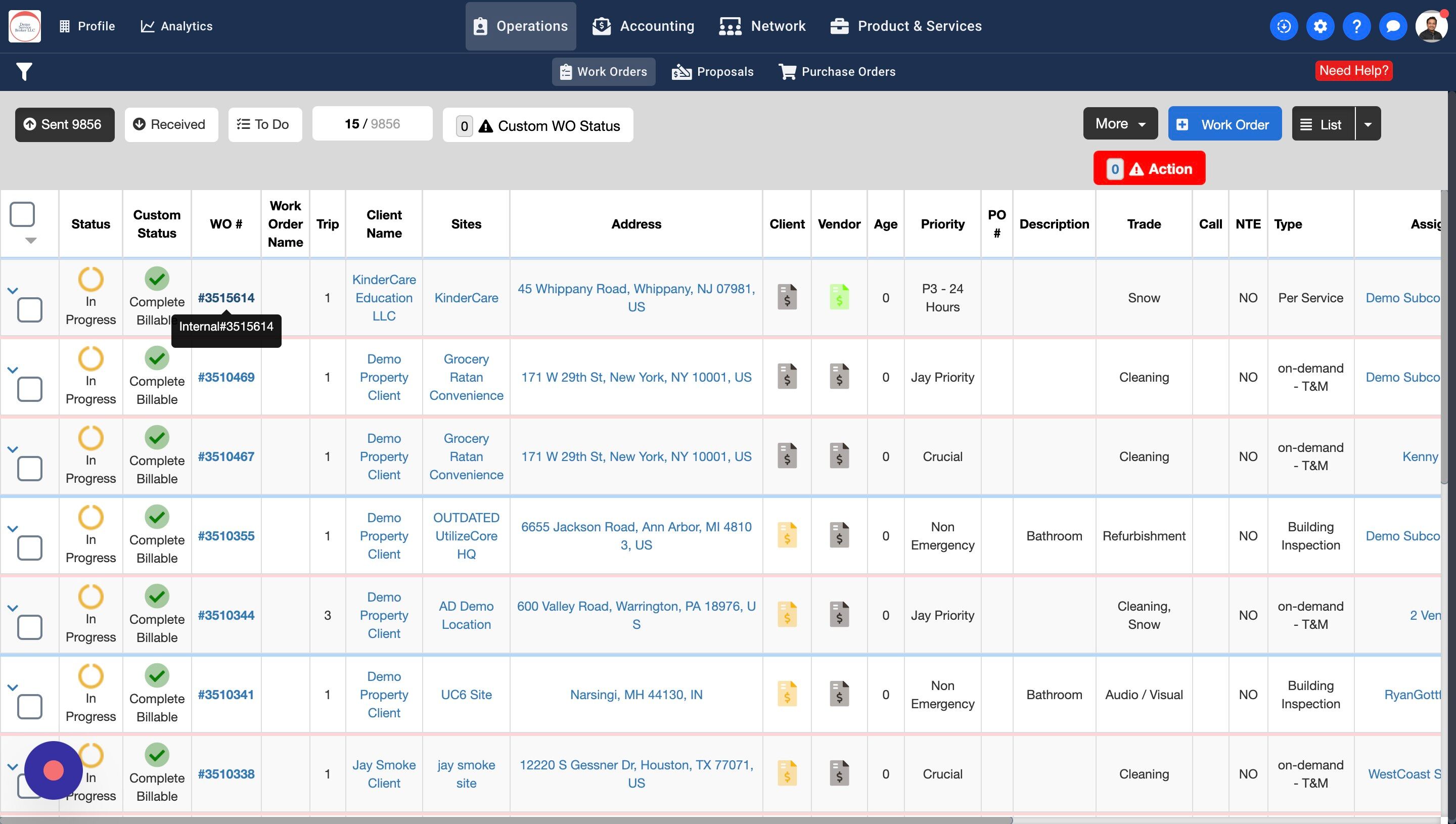Check the box for work order #3515614
Viewport: 1456px width, 824px height.
[x=29, y=309]
